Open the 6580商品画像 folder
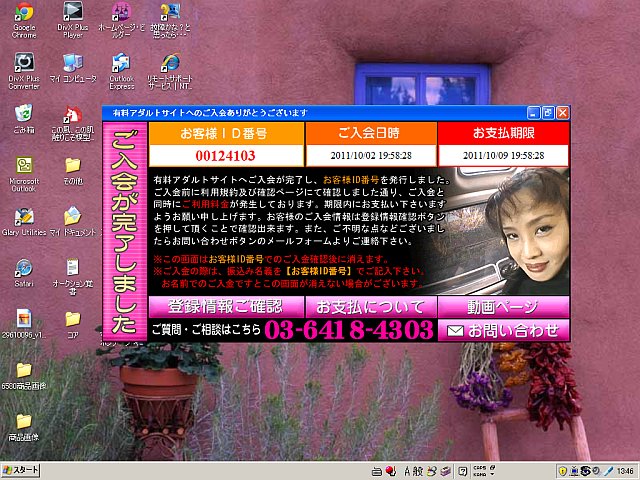Screen dimensions: 640x480 coord(24,376)
